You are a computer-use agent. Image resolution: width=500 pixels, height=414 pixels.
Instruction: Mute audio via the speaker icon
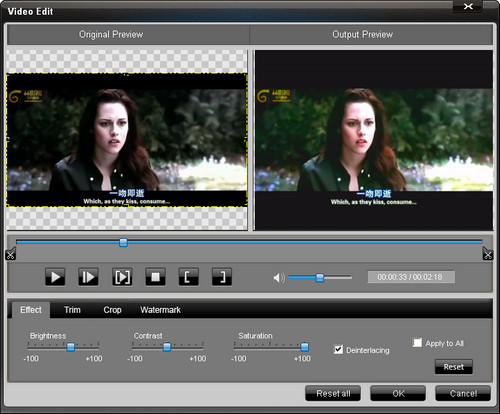[x=279, y=277]
